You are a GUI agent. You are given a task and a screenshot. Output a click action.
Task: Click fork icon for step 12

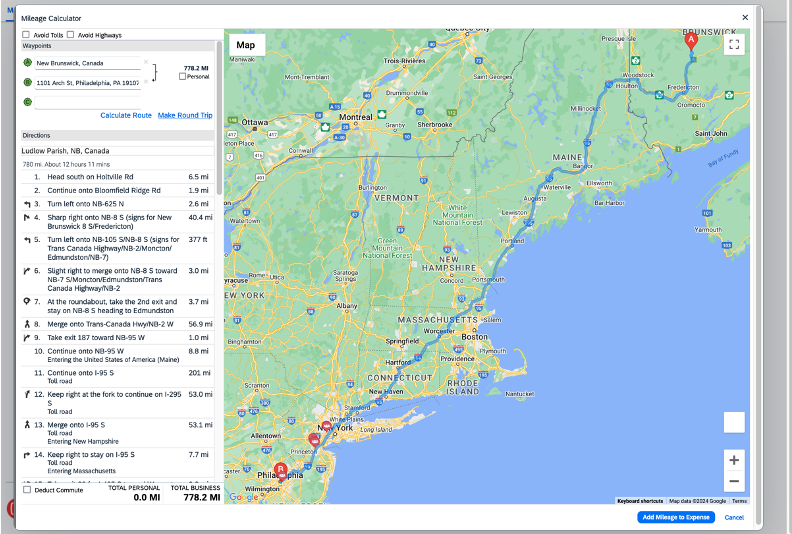point(27,395)
